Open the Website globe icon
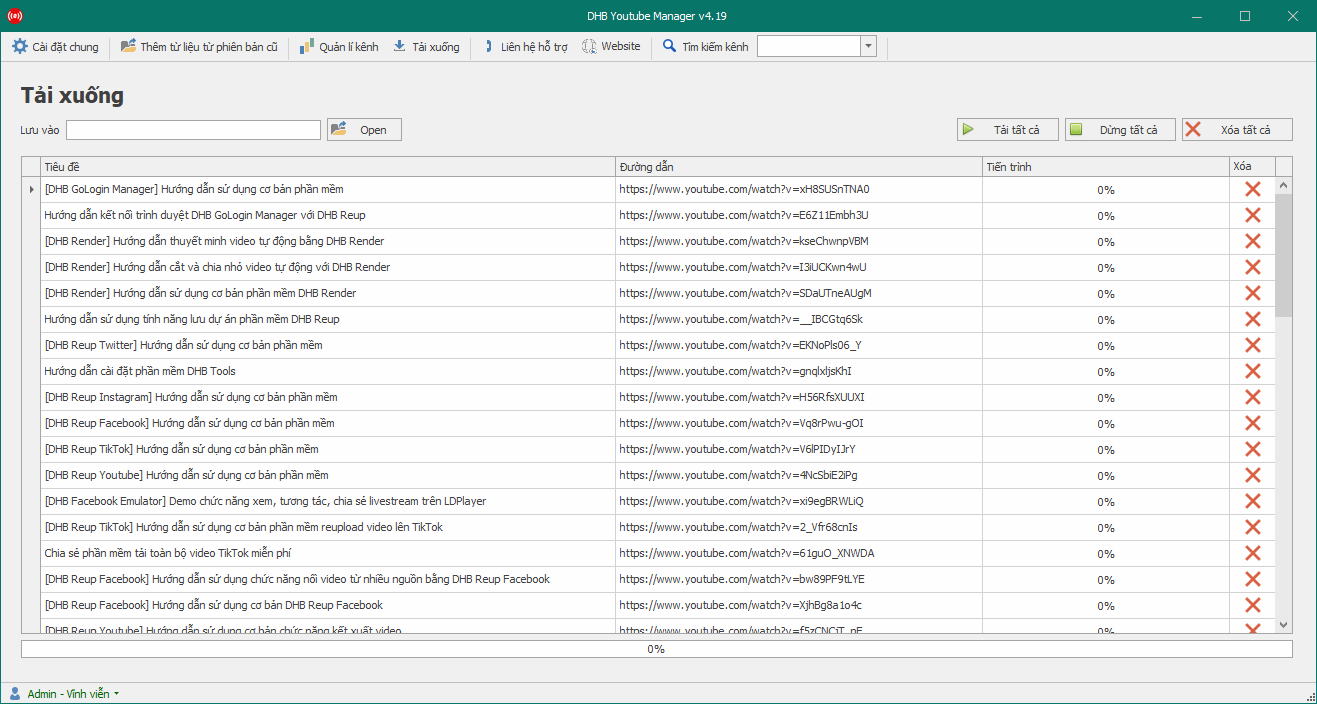 click(589, 47)
